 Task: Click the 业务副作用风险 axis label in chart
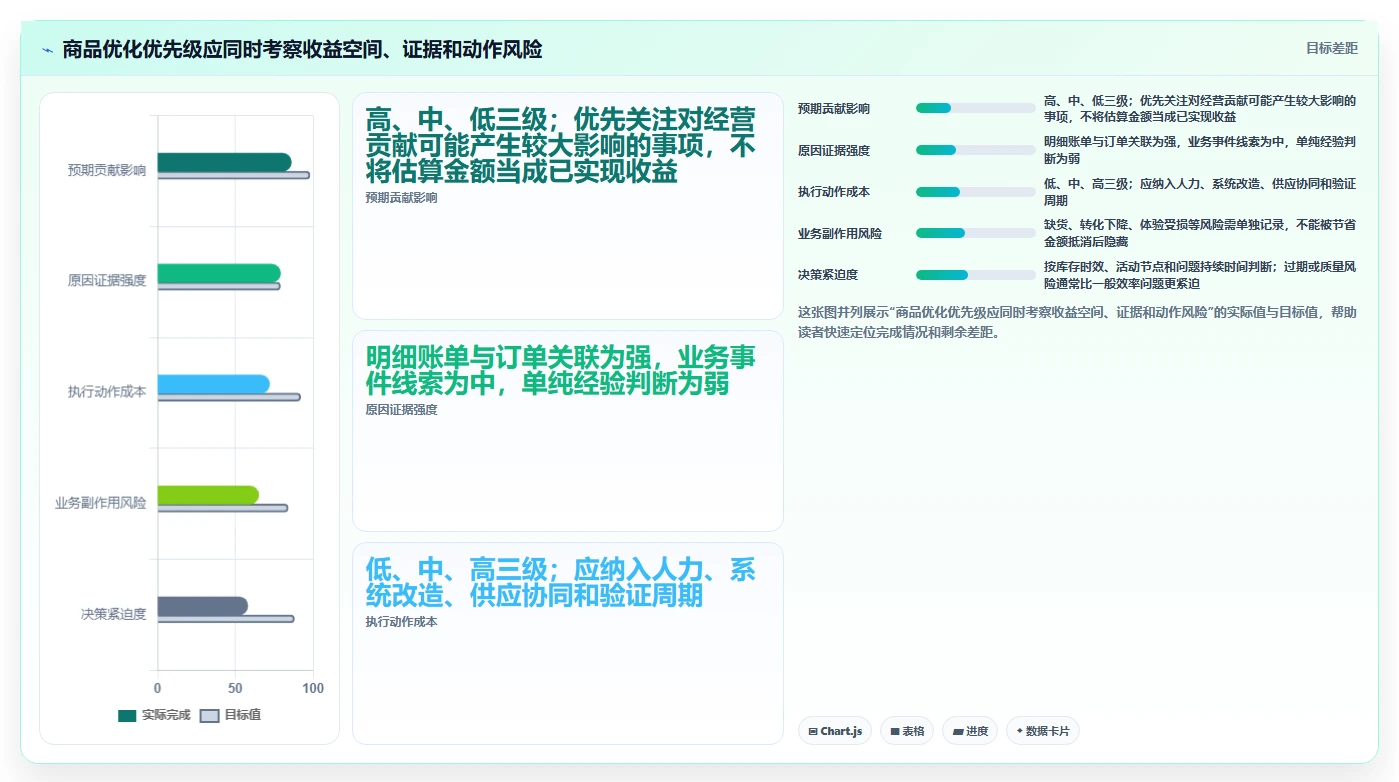click(100, 503)
